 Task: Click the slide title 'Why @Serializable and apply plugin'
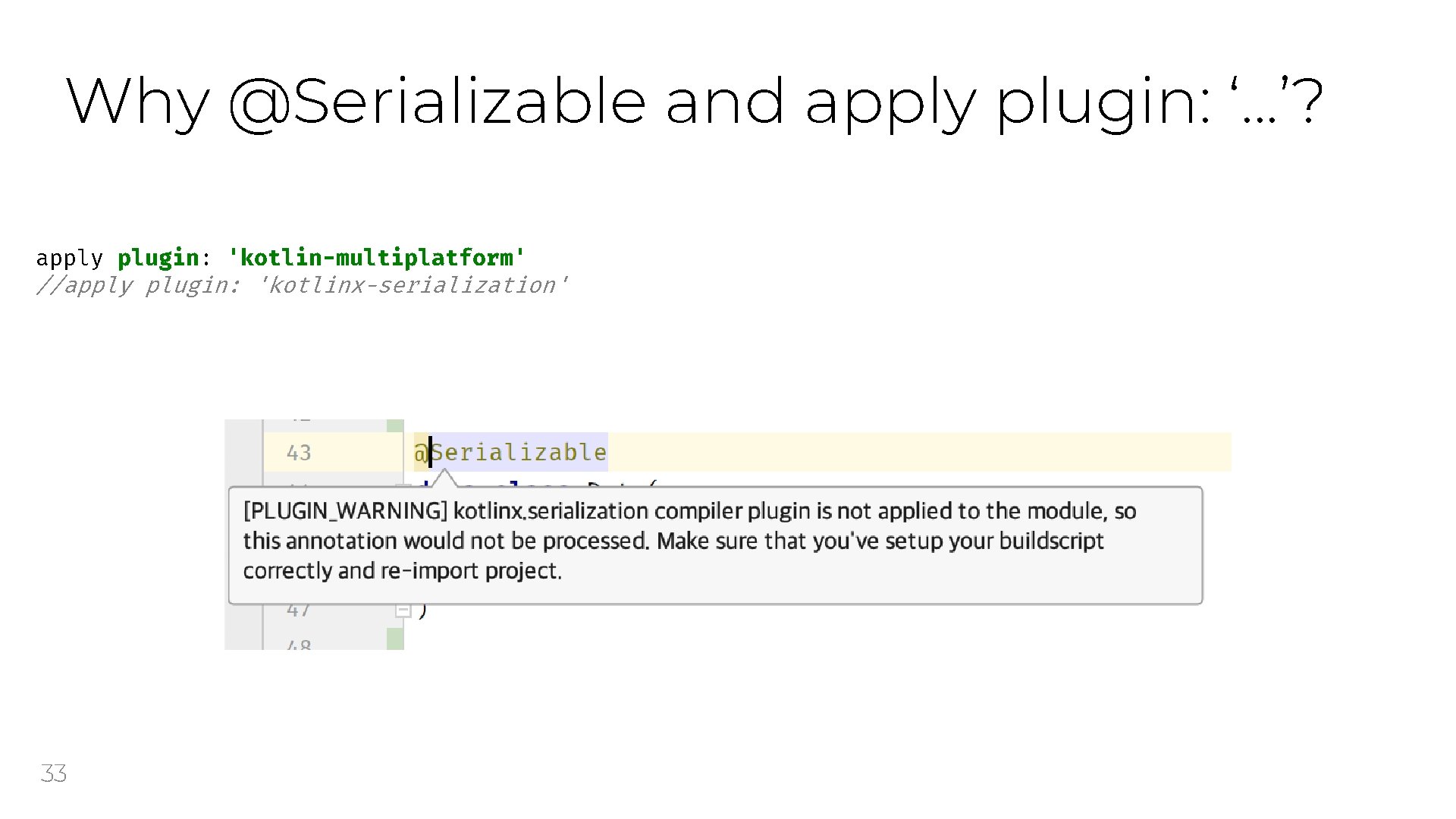(x=694, y=101)
